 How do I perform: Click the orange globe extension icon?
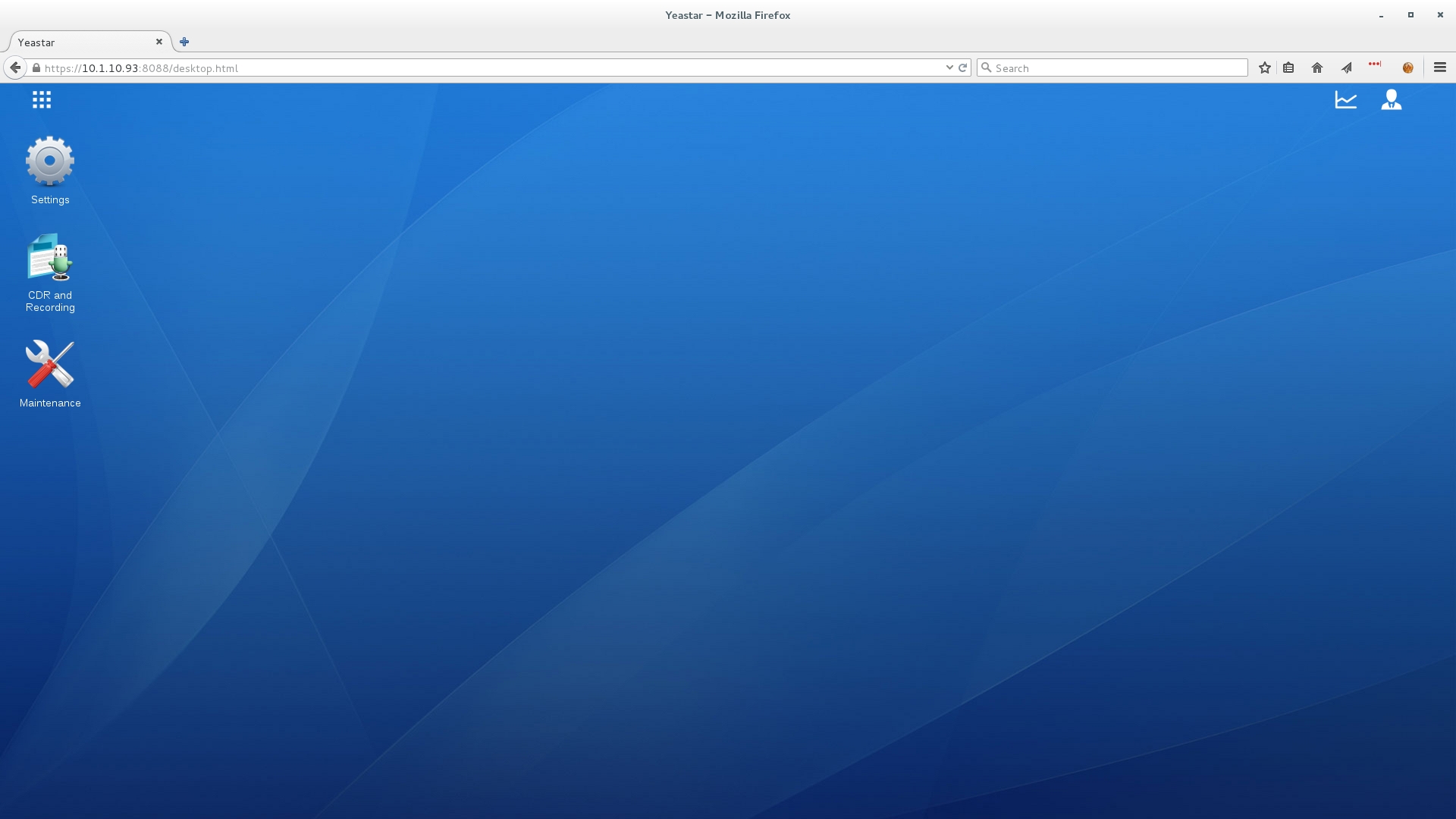1408,67
